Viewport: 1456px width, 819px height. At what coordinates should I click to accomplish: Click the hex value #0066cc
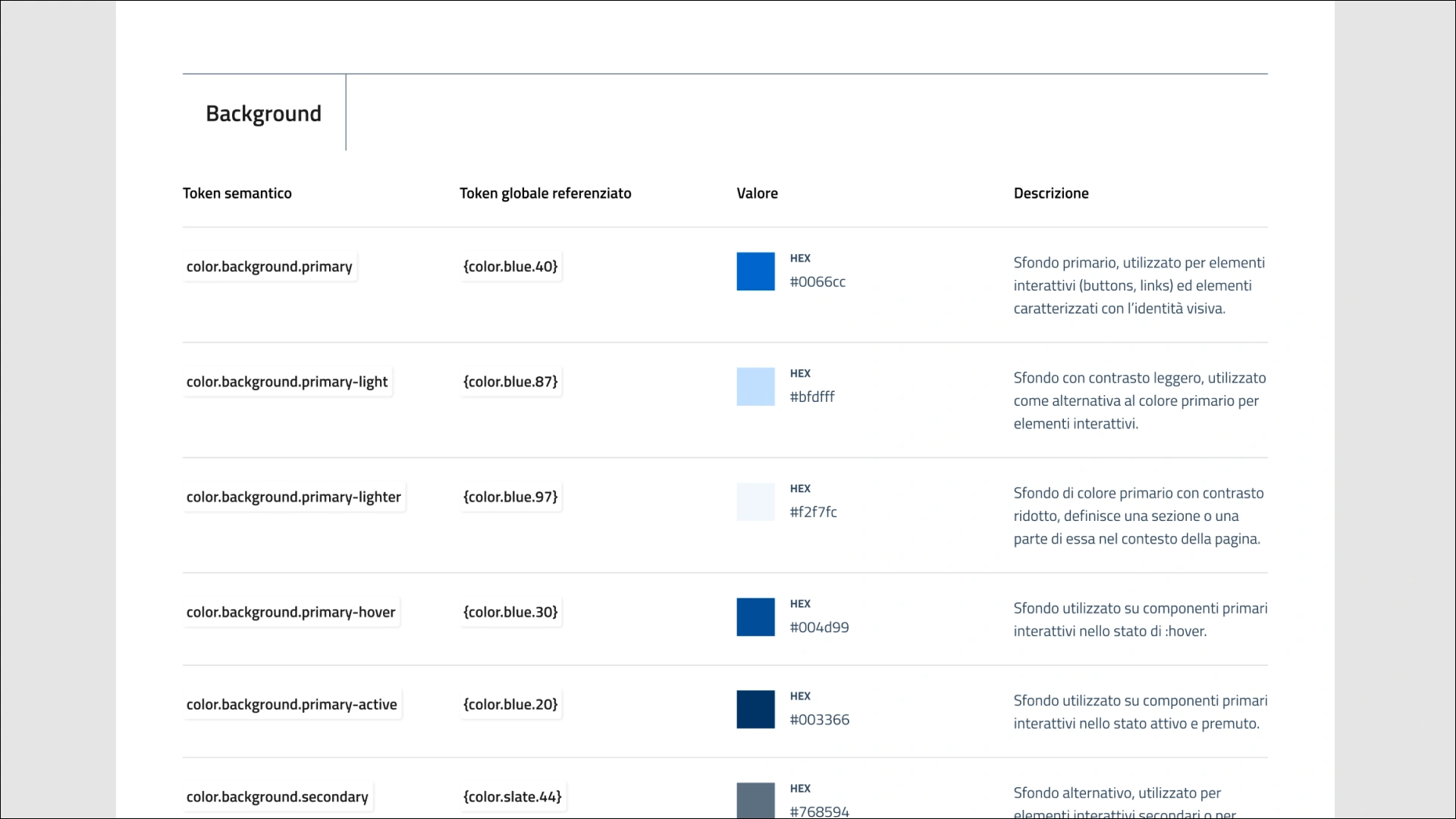click(817, 282)
